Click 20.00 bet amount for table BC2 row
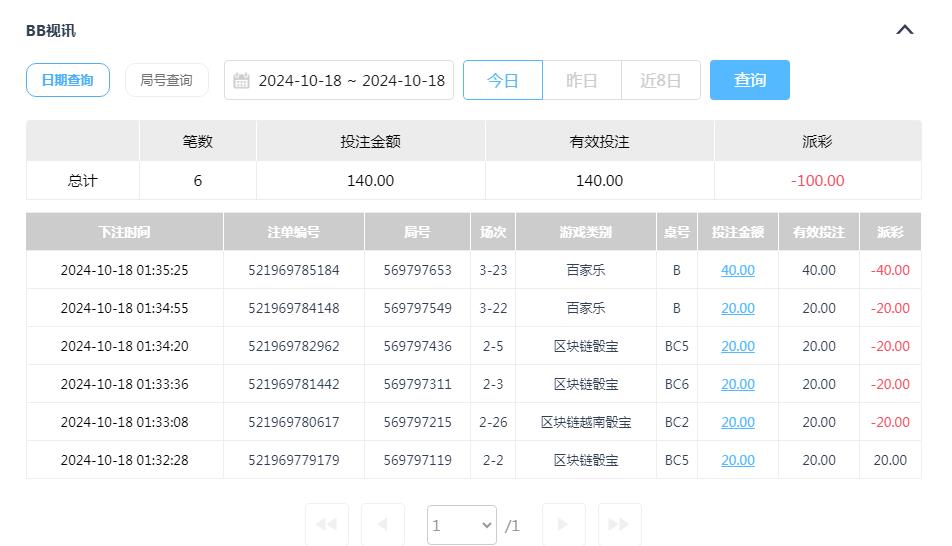Screen dimensions: 952x546 (x=737, y=422)
